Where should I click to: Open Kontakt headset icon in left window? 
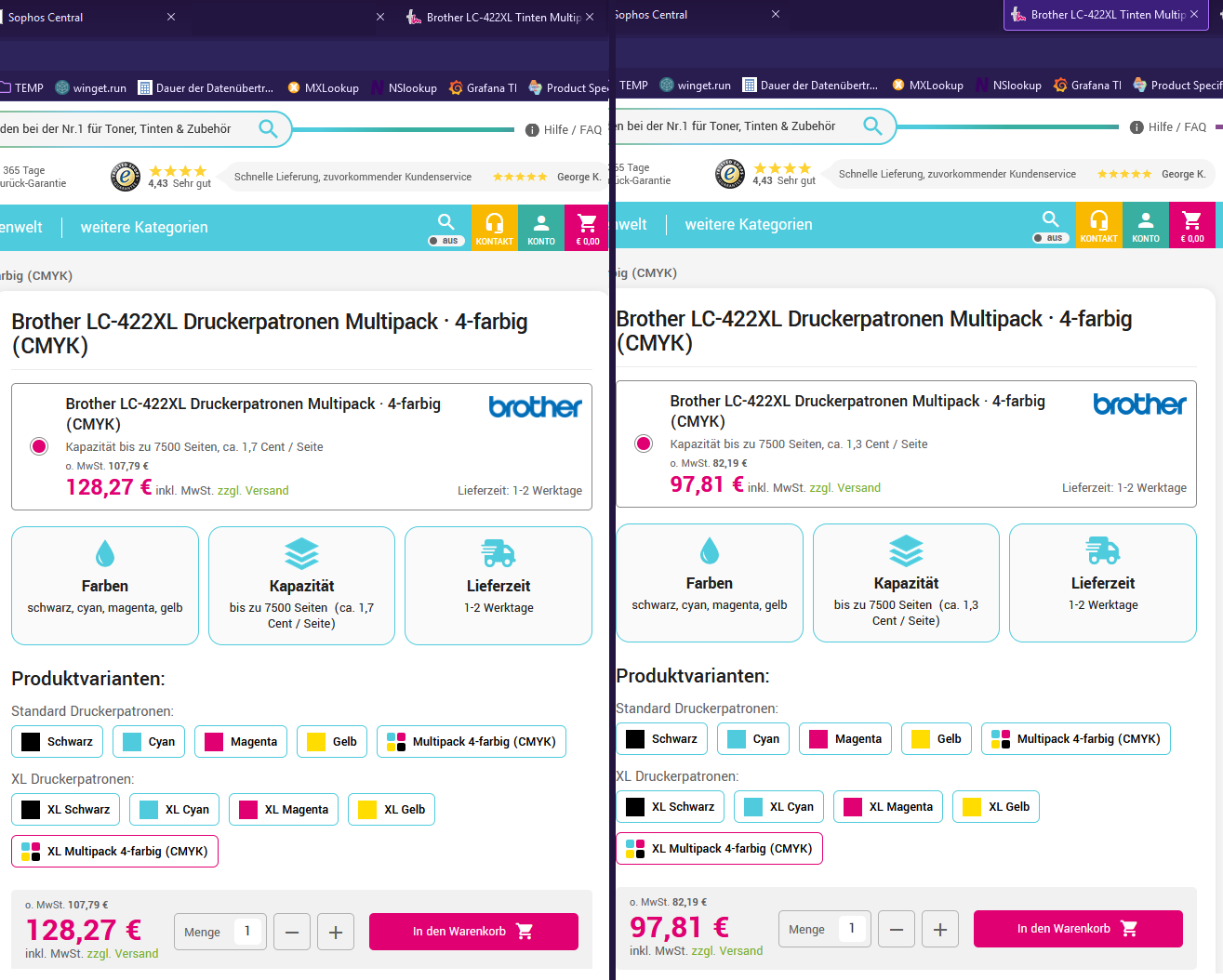[x=495, y=228]
